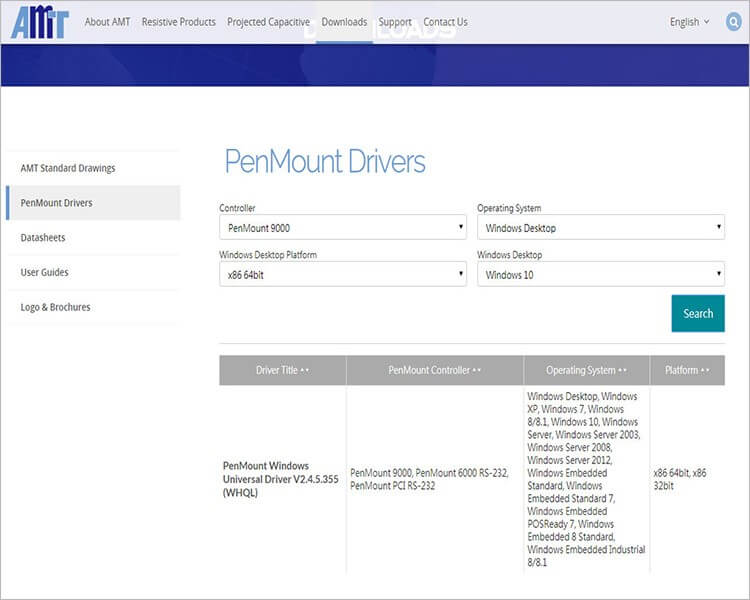Click the Search button

(x=698, y=313)
